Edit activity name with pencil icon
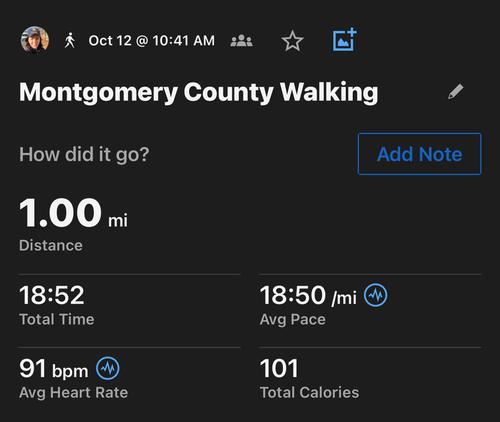Image resolution: width=500 pixels, height=422 pixels. coord(456,92)
